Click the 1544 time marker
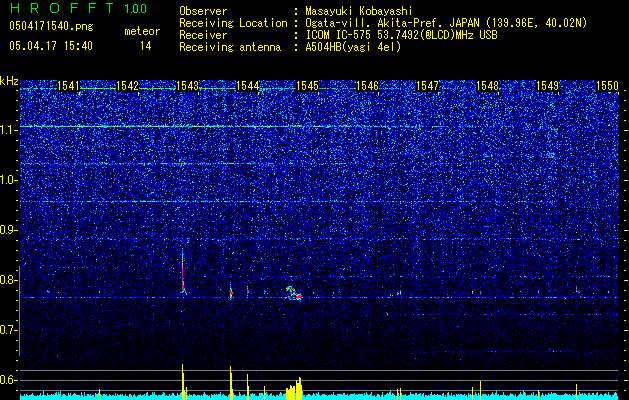 pyautogui.click(x=248, y=86)
